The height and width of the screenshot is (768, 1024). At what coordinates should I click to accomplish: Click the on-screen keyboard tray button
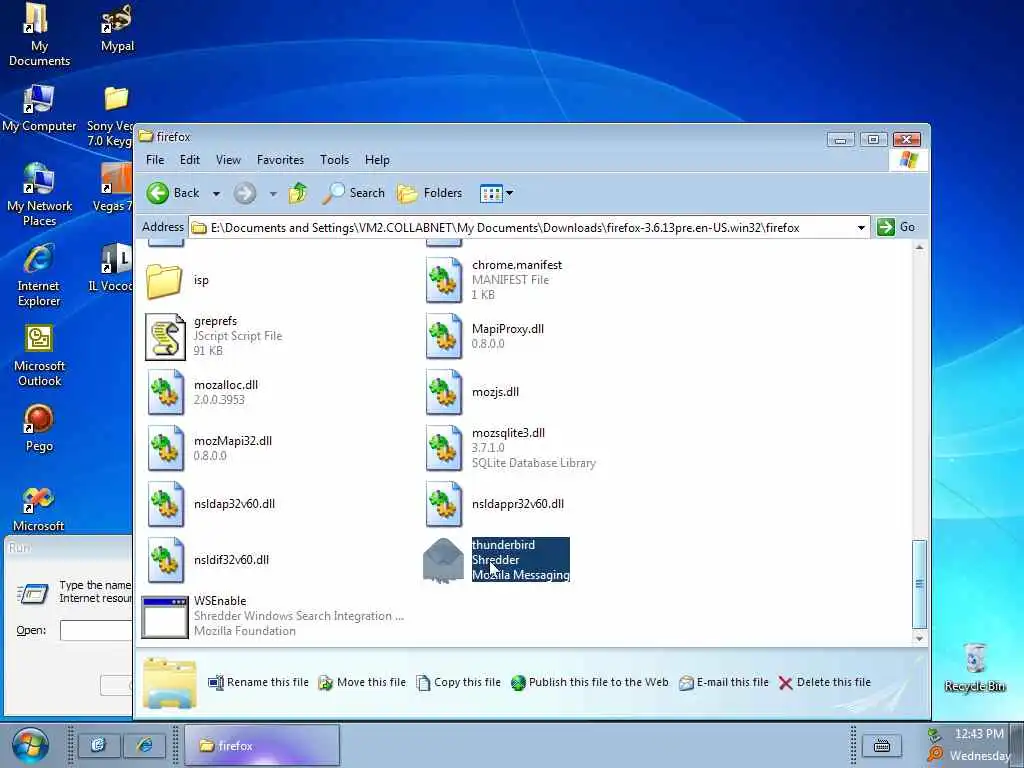coord(882,745)
